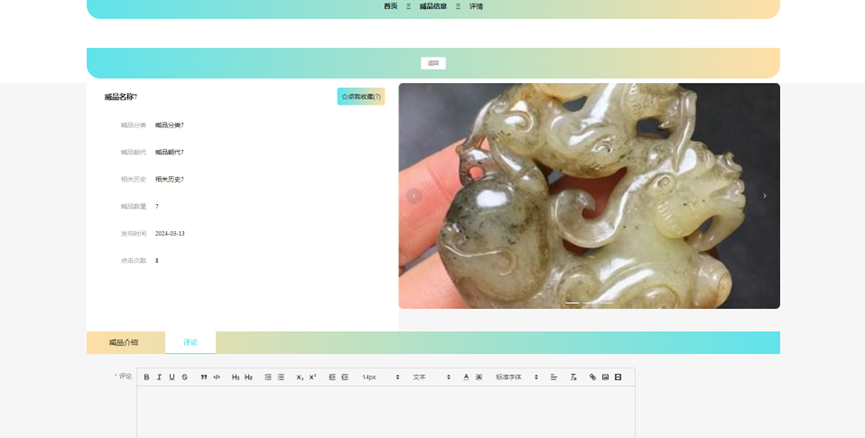Apply Heading 1 style
The image size is (865, 438).
[x=236, y=377]
